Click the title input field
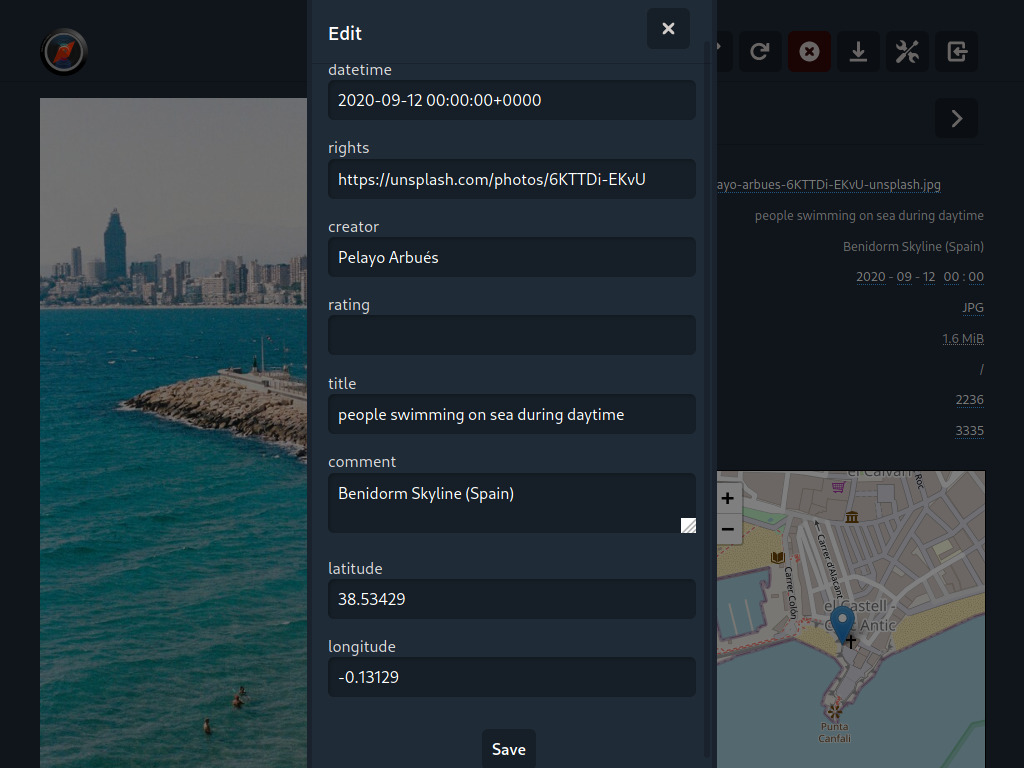 (x=512, y=414)
